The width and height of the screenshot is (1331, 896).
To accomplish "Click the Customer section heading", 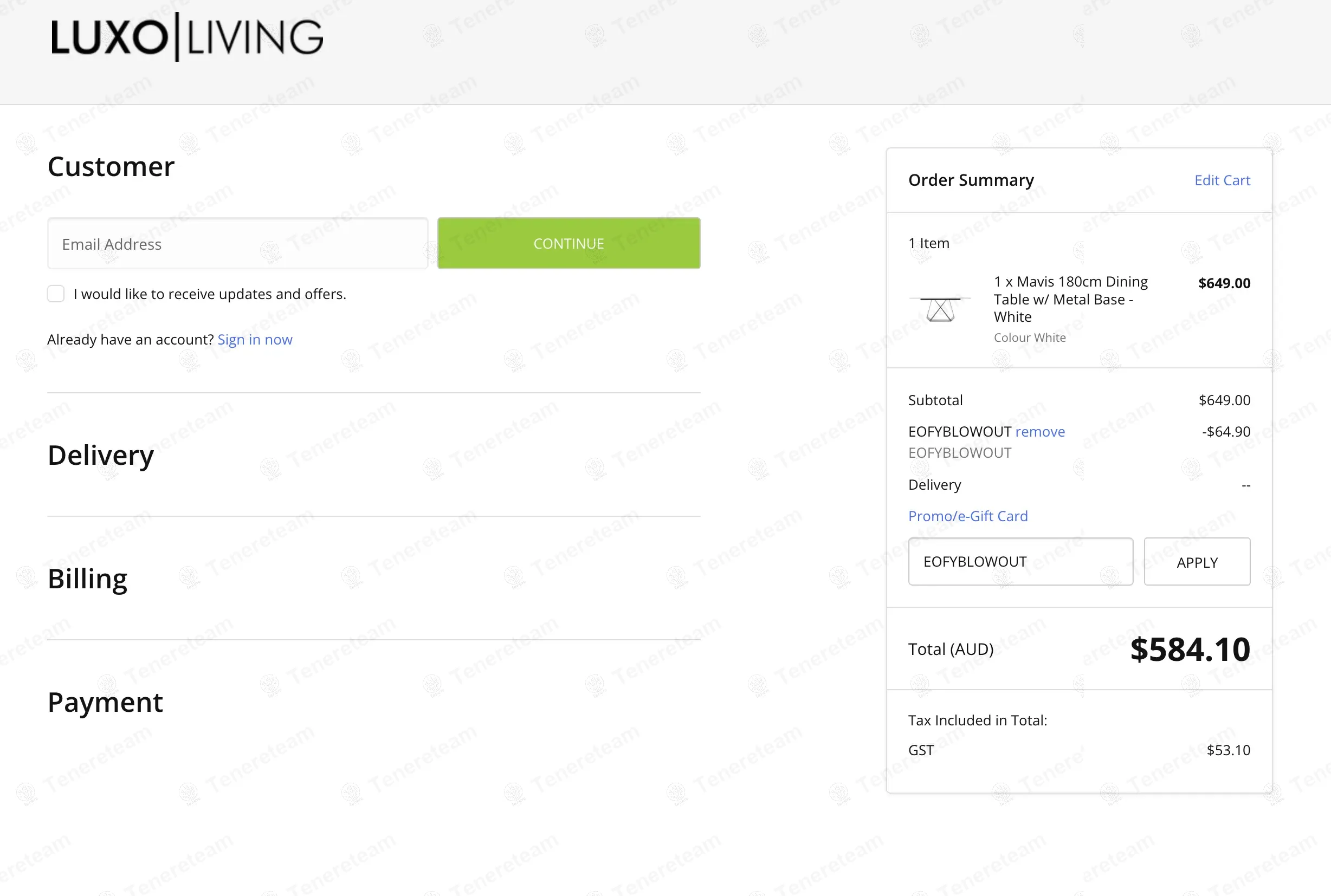I will [x=111, y=166].
